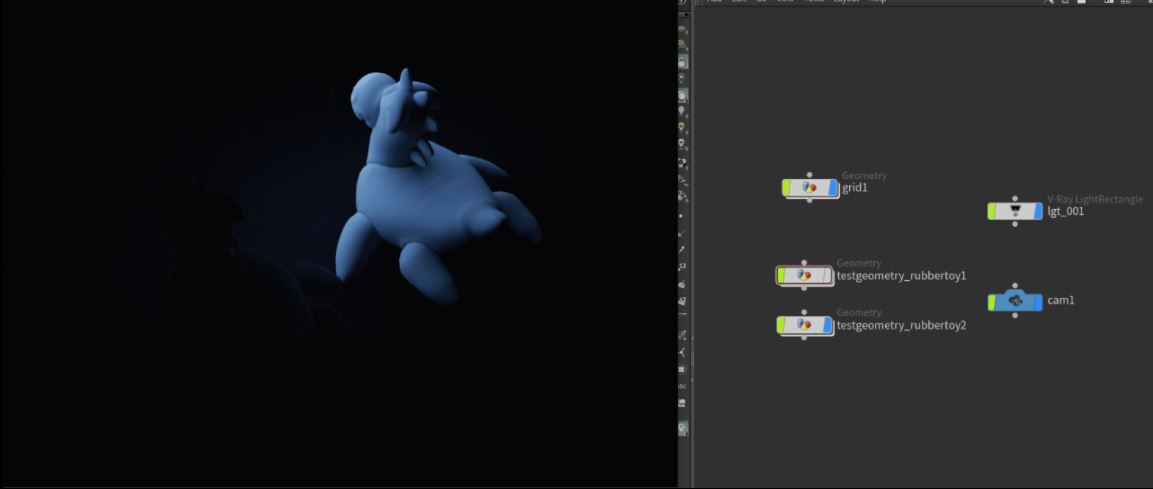Click the output connector below cam1

click(x=1015, y=315)
